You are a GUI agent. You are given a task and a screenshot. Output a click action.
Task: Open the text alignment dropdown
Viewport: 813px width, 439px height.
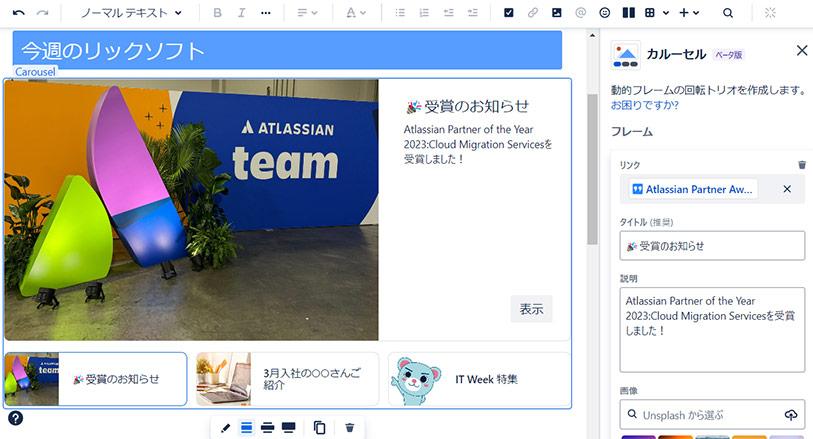(x=307, y=13)
